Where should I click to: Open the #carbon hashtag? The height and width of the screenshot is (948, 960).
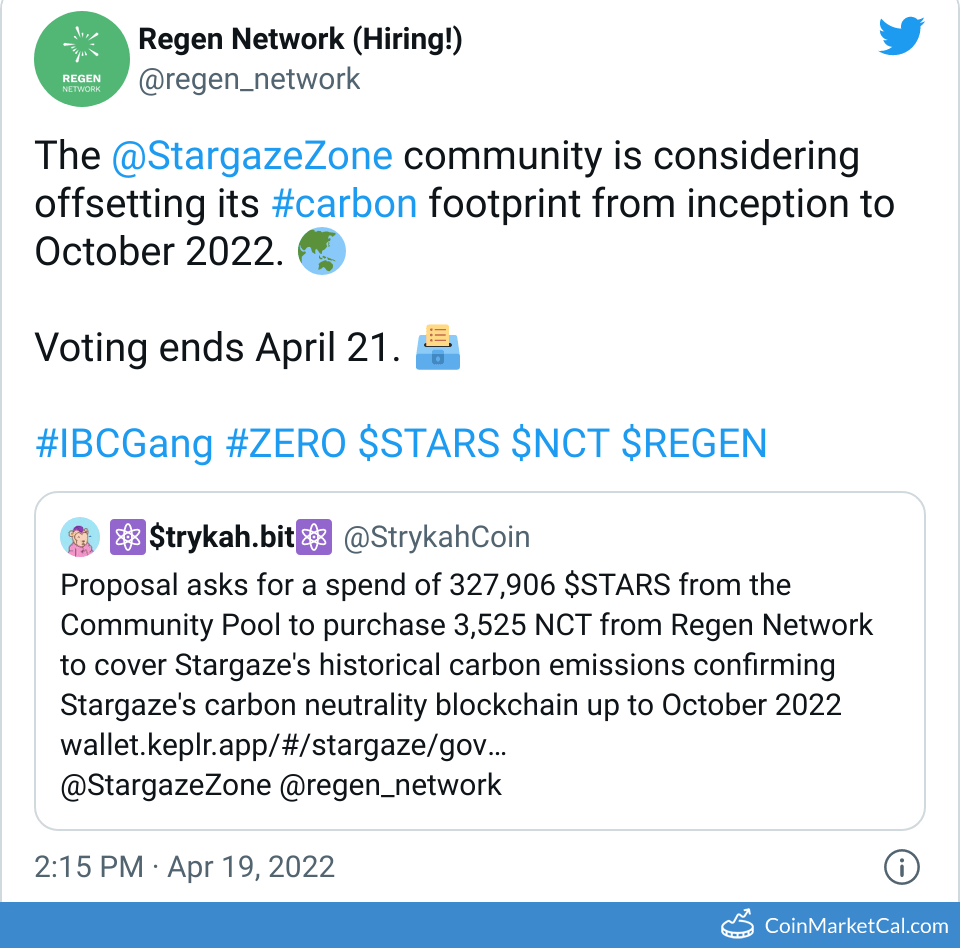click(344, 204)
